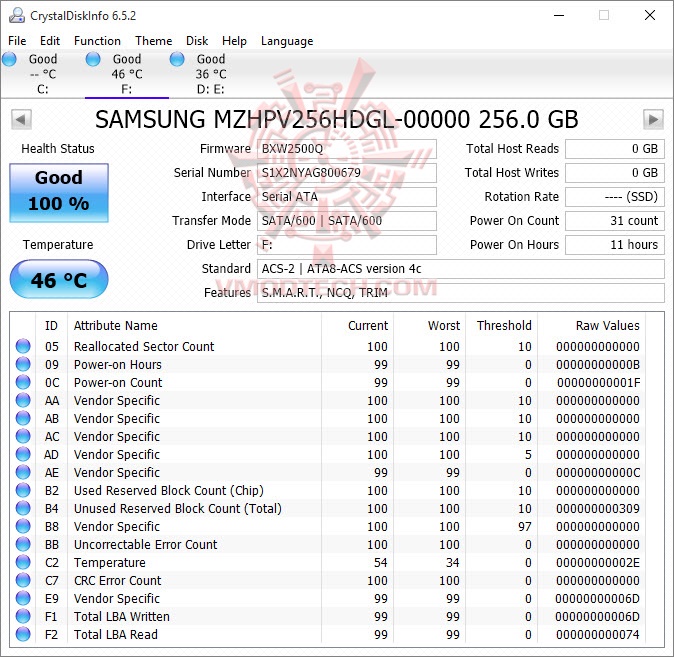Click the next disk arrow button
Viewport: 674px width, 657px height.
[x=653, y=119]
